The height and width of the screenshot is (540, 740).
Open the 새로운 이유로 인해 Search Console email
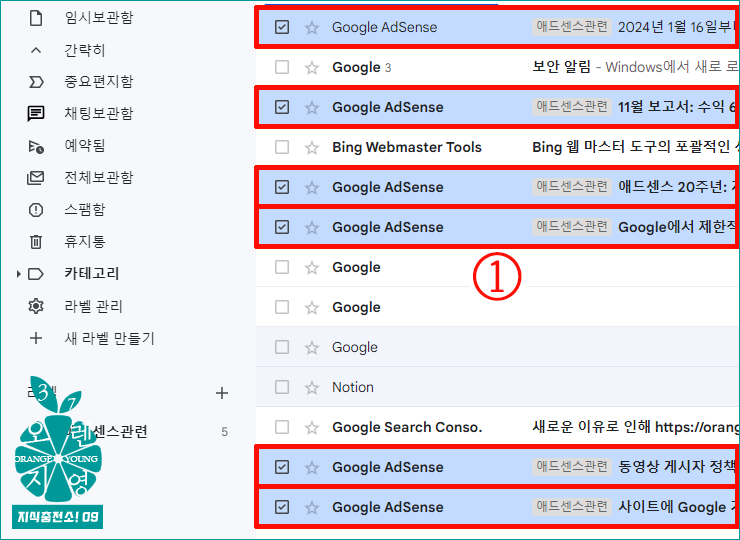click(635, 427)
